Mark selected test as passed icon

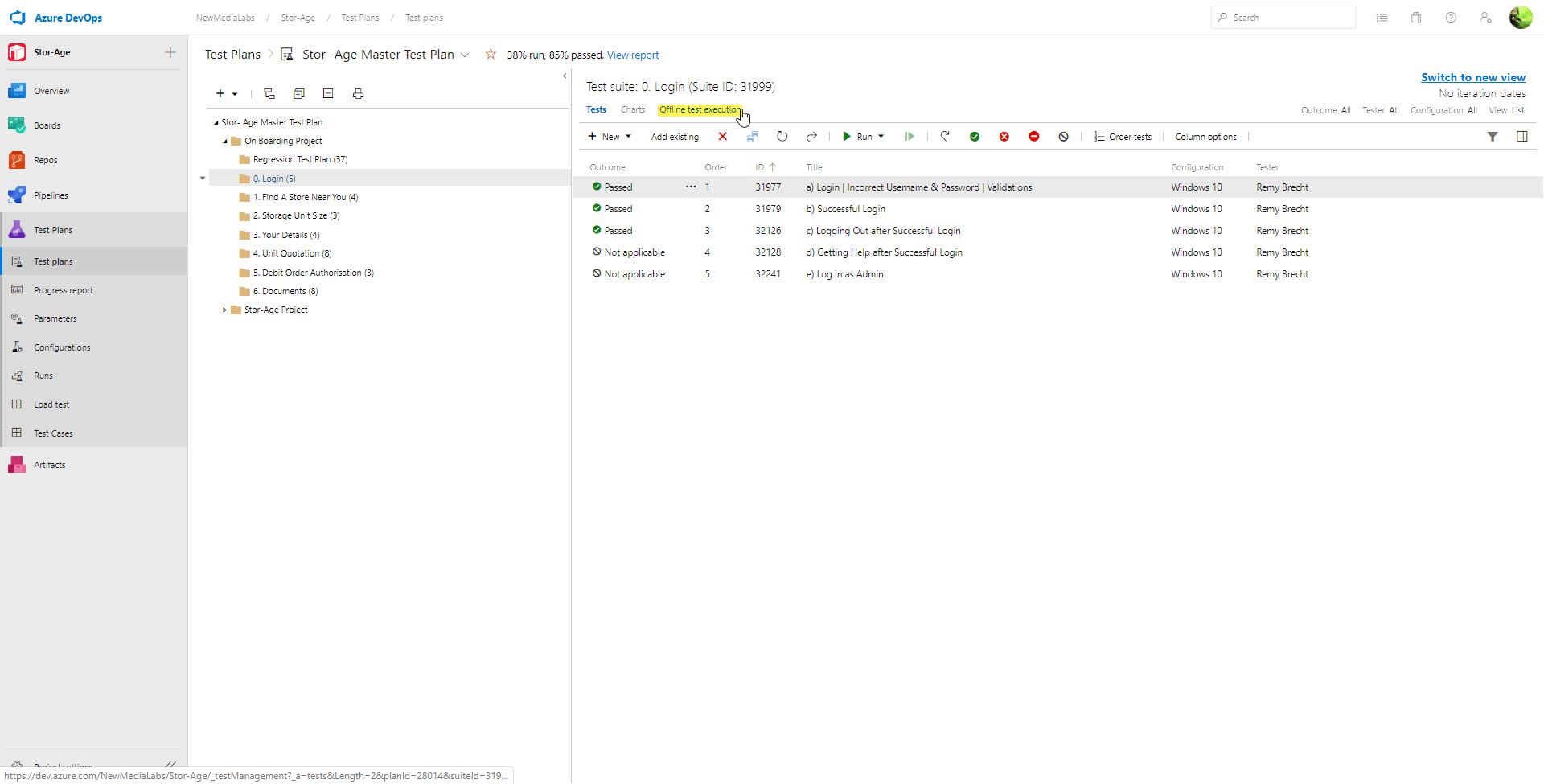click(975, 137)
